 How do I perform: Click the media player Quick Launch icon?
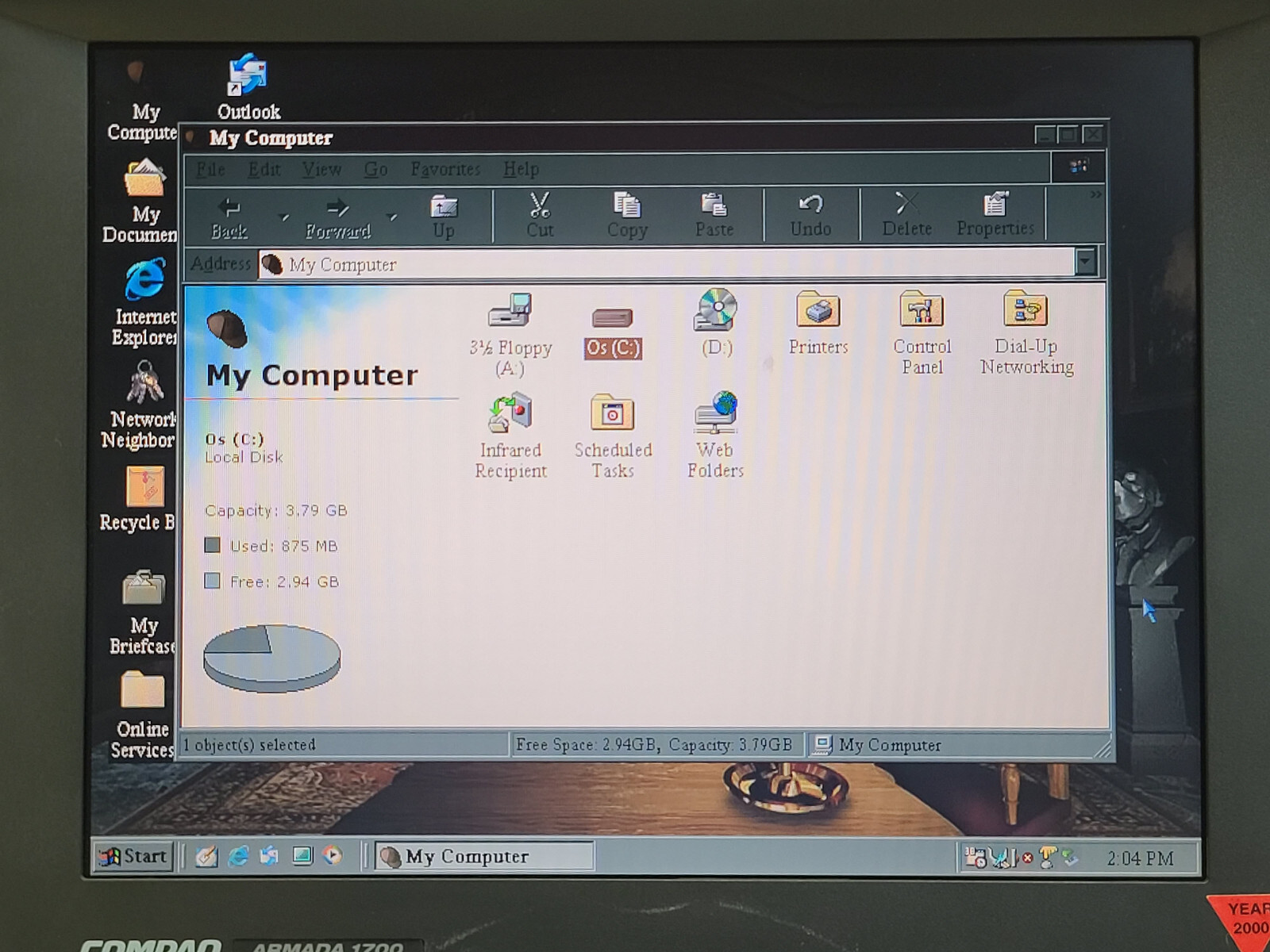333,855
